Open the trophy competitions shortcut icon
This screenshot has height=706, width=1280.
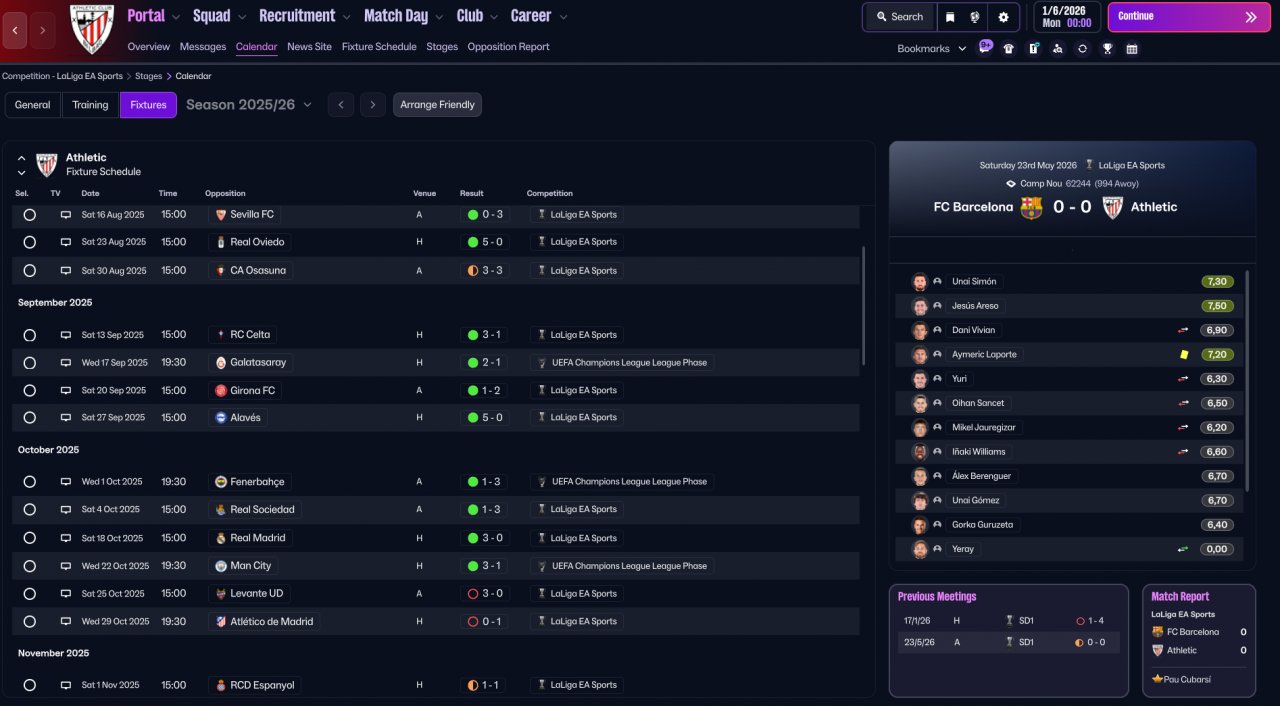[1107, 48]
